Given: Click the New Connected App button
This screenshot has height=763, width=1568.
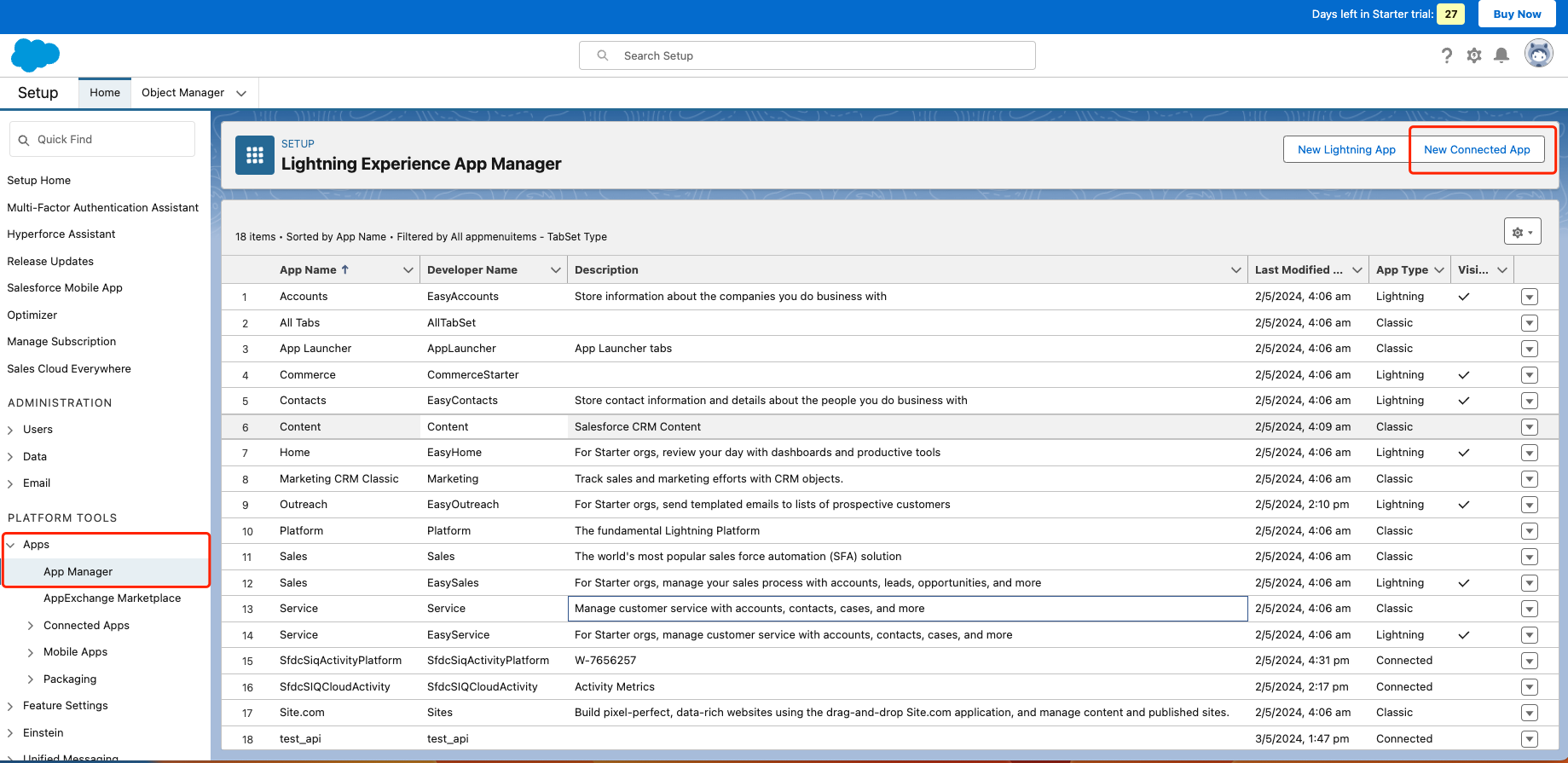Looking at the screenshot, I should click(x=1476, y=150).
